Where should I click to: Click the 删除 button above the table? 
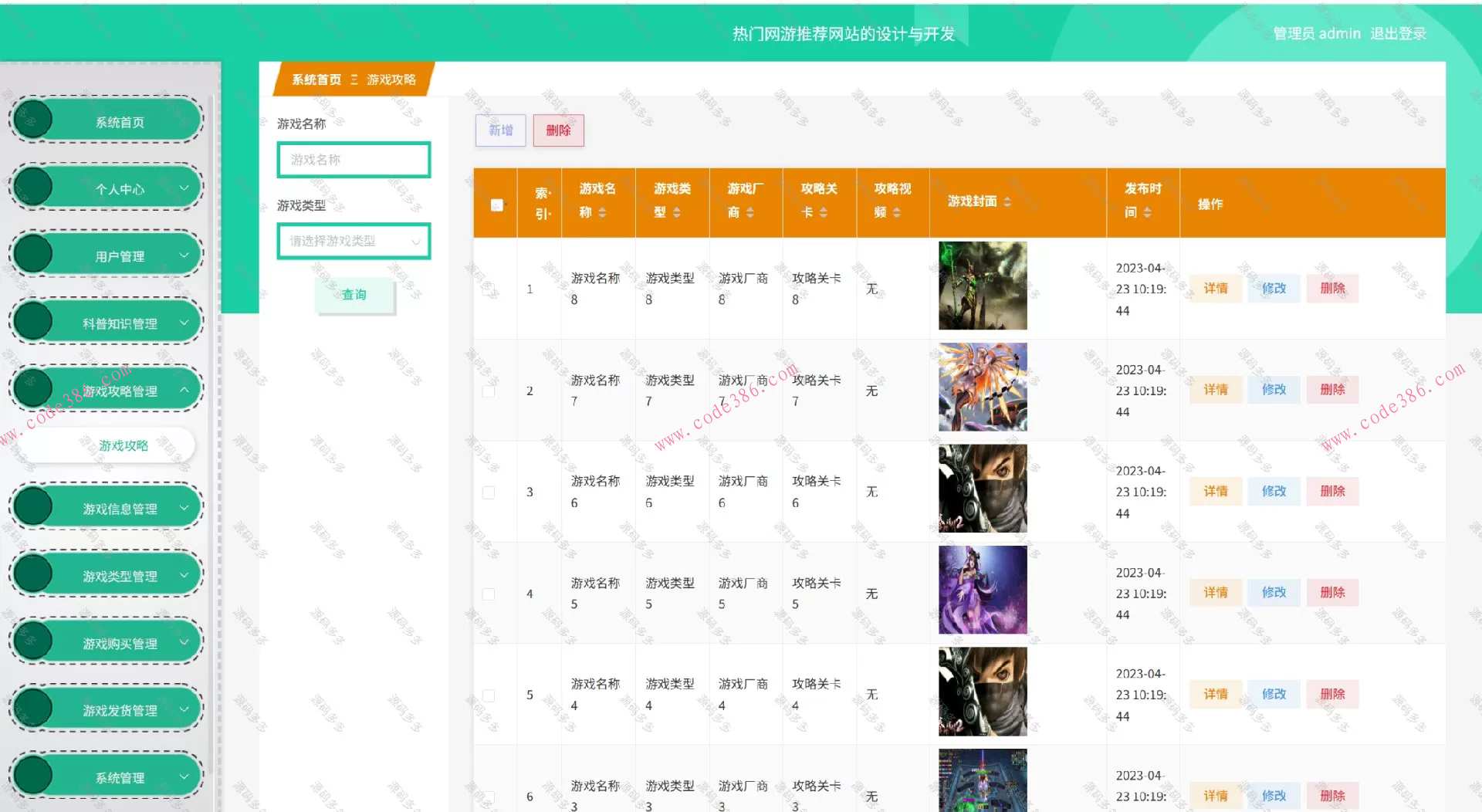click(x=558, y=130)
